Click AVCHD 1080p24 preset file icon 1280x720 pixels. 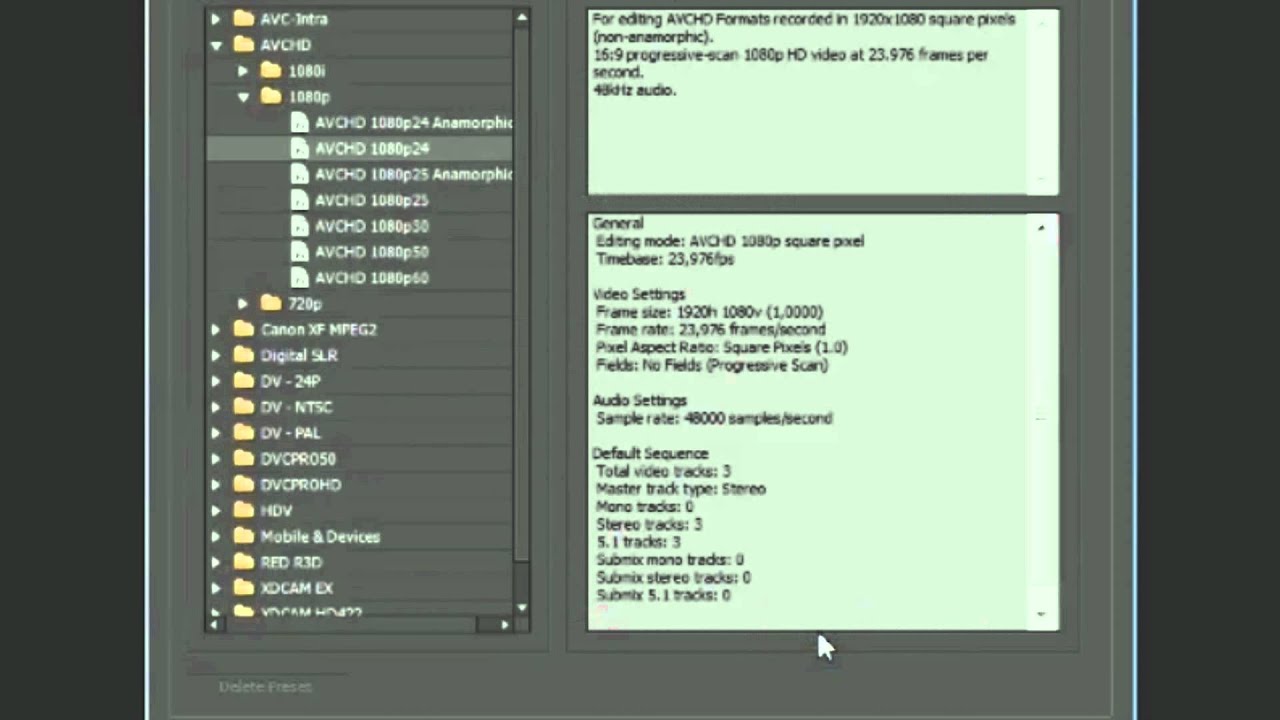[x=299, y=148]
